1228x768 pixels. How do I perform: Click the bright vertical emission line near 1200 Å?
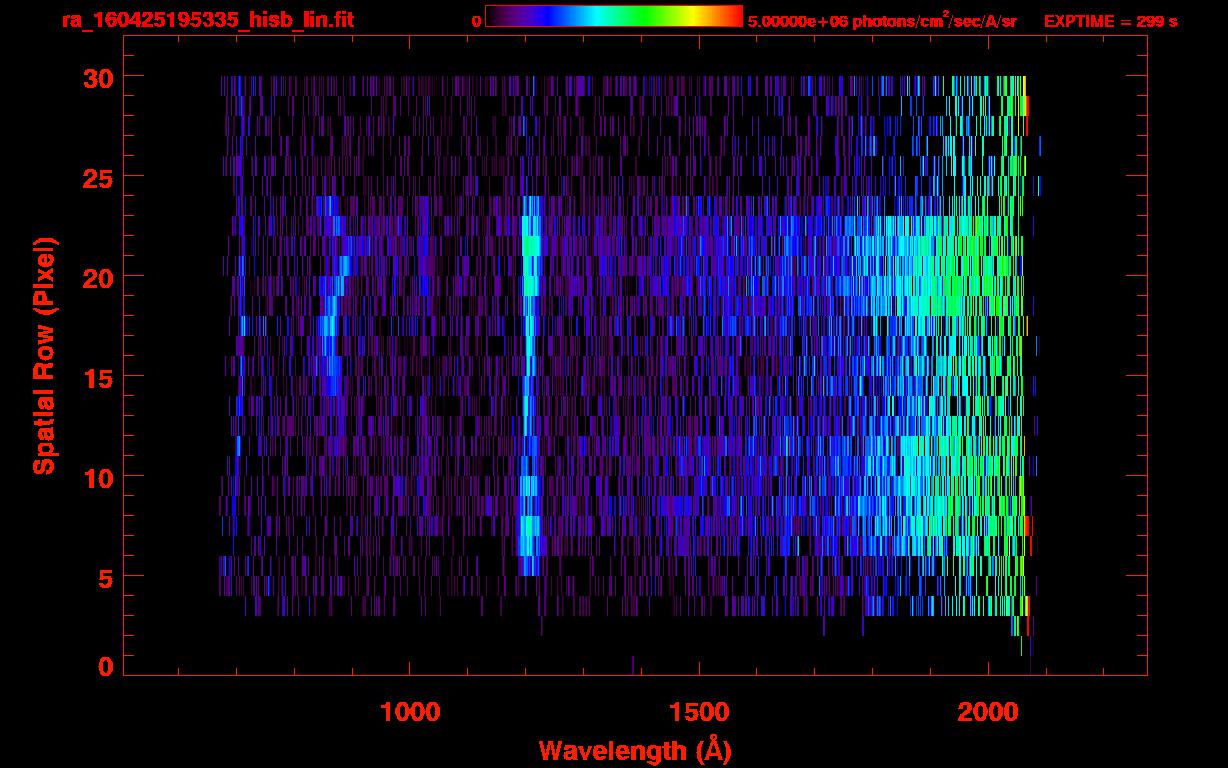pos(529,380)
